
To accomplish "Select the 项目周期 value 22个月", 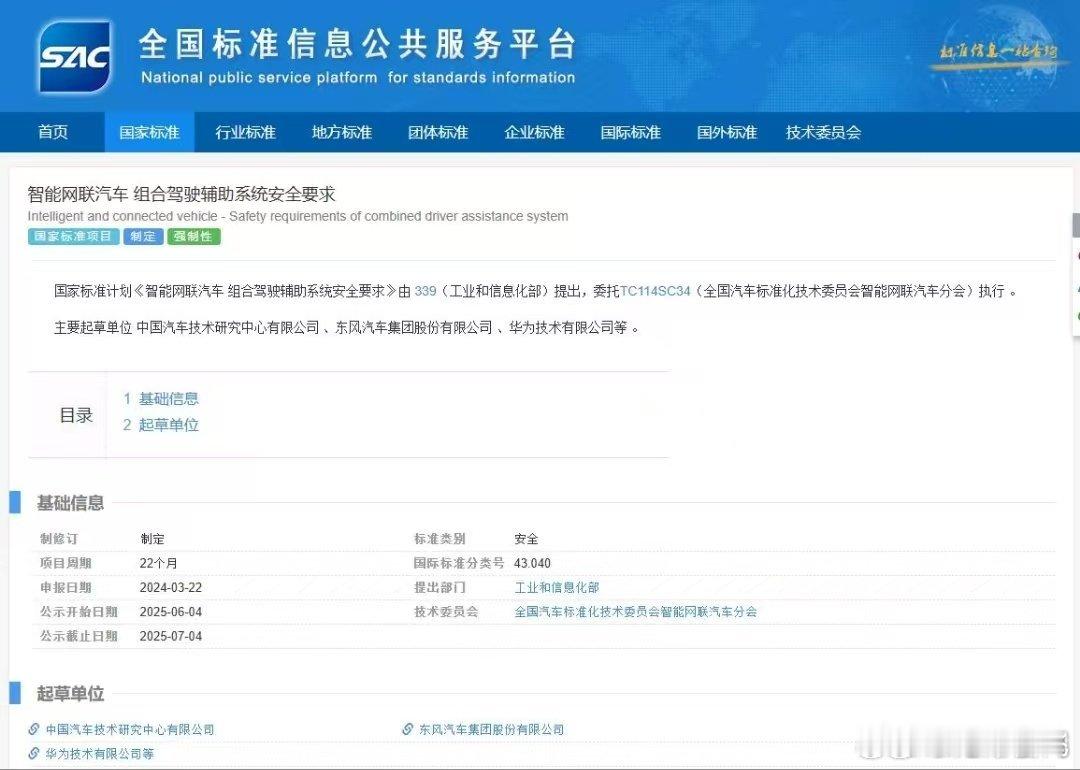I will [158, 563].
